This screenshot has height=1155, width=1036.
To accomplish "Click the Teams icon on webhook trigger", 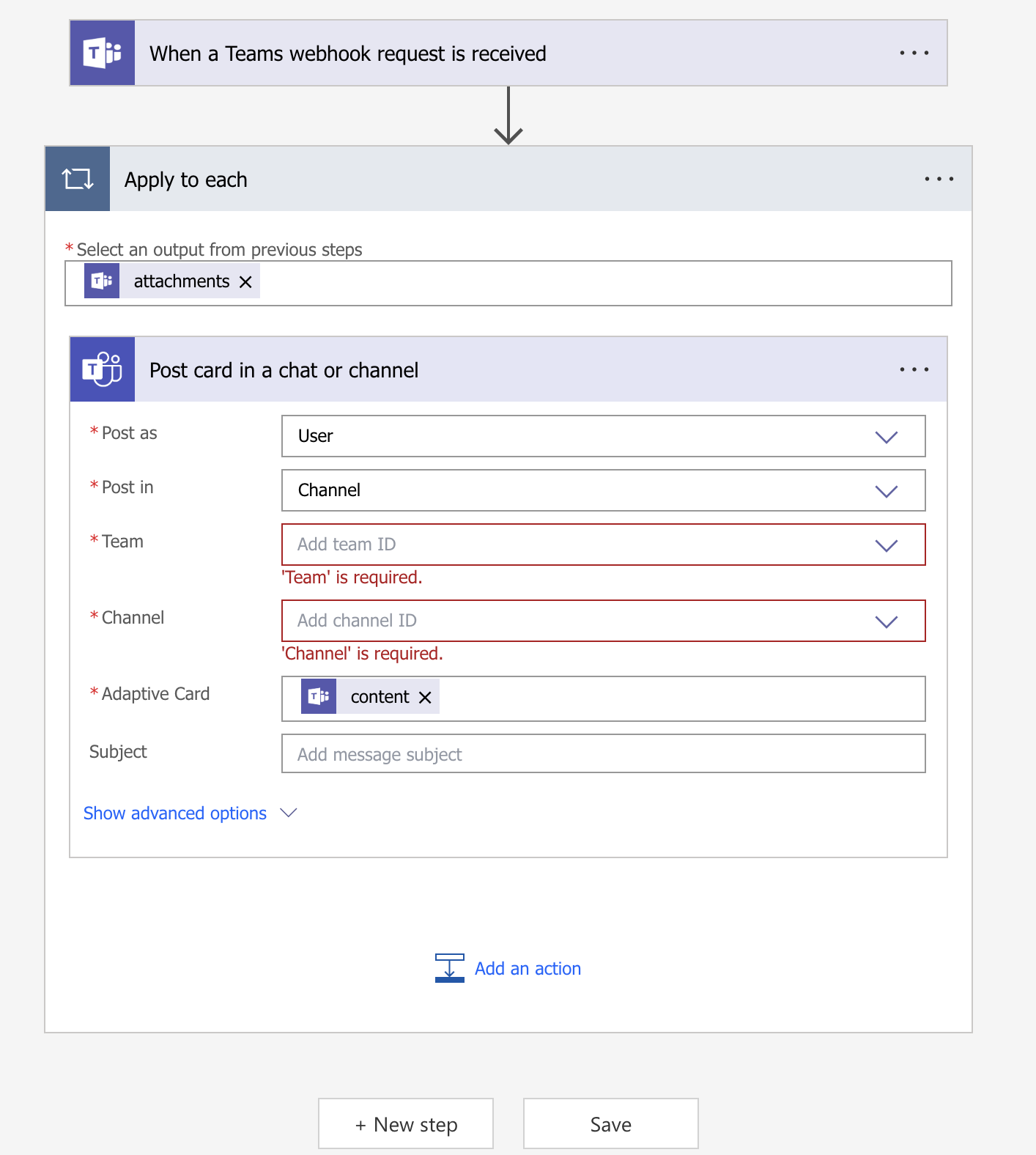I will 103,53.
